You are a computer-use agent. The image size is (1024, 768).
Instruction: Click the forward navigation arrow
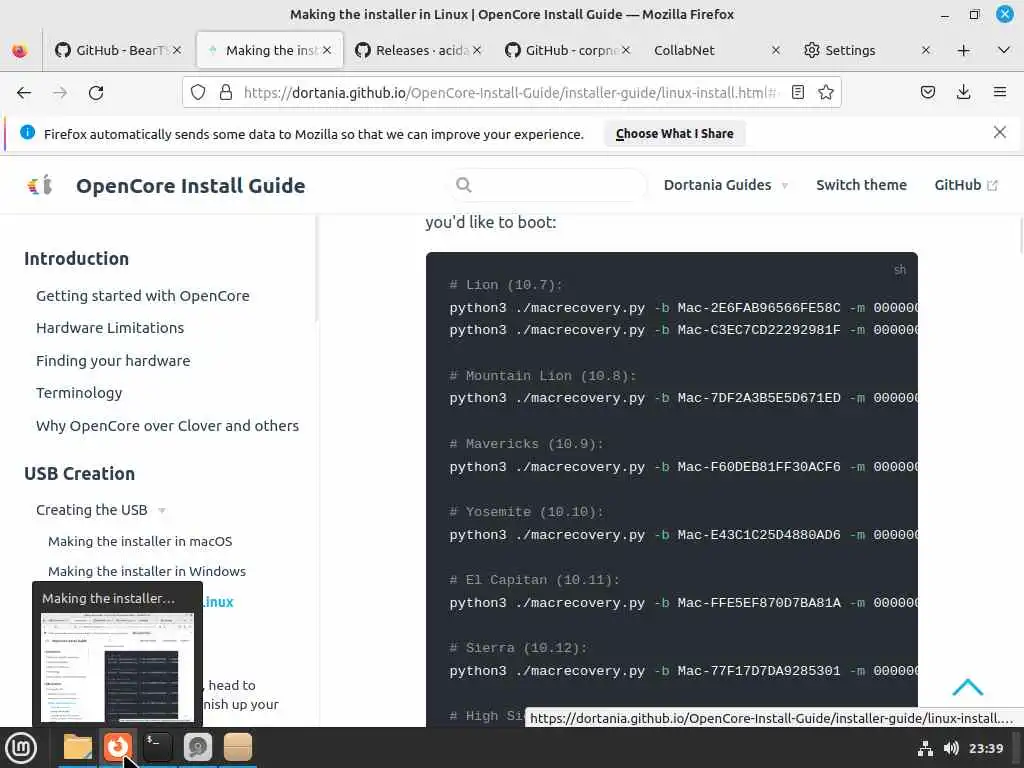pyautogui.click(x=60, y=93)
